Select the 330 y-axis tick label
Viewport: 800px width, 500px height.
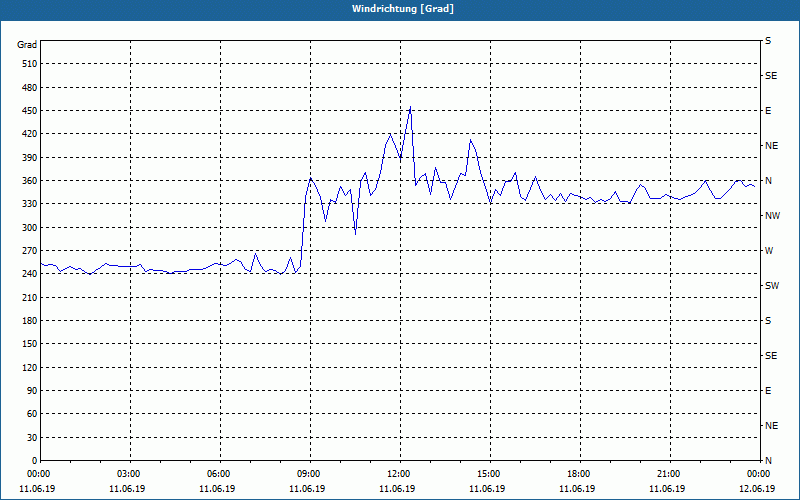tap(30, 204)
